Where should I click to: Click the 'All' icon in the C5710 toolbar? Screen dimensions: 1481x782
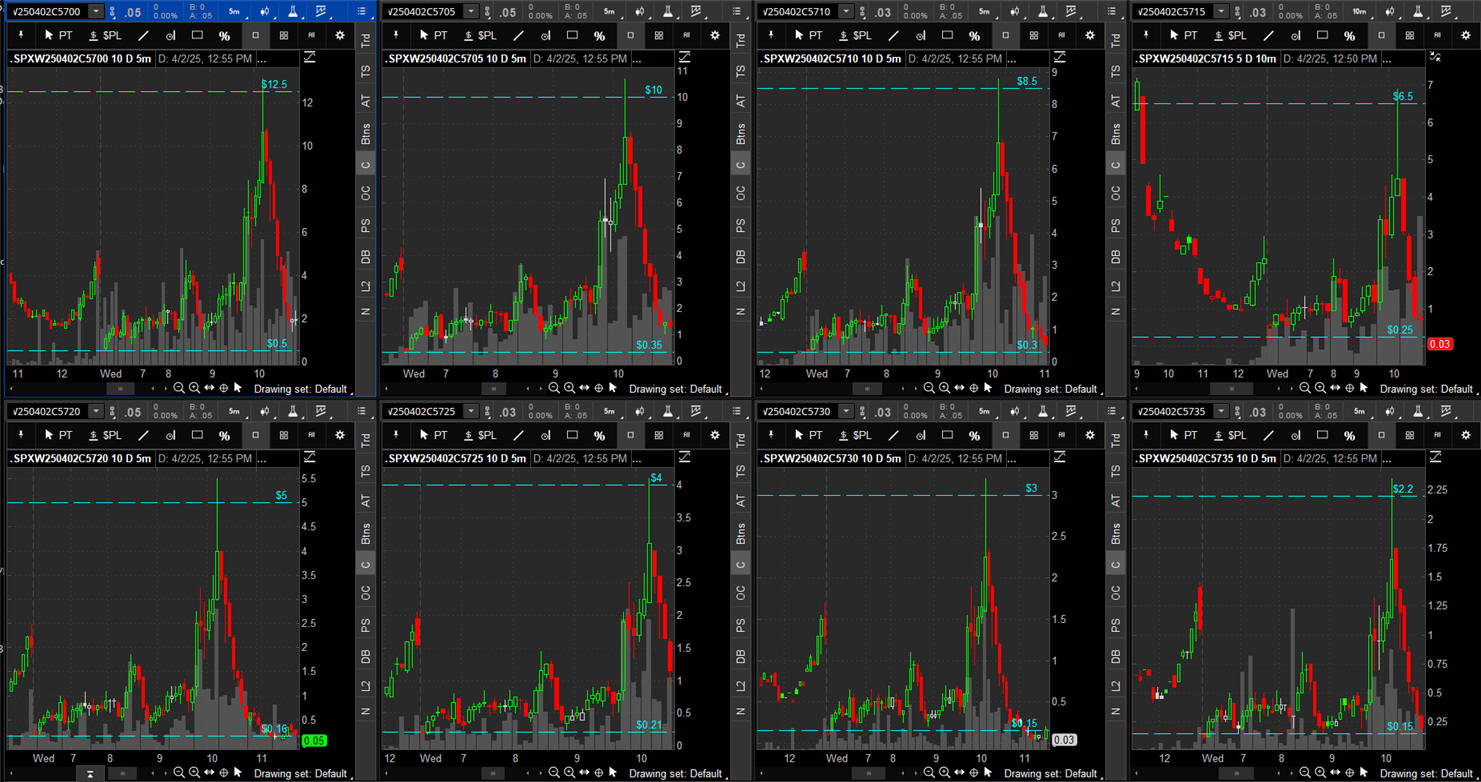tap(1062, 36)
